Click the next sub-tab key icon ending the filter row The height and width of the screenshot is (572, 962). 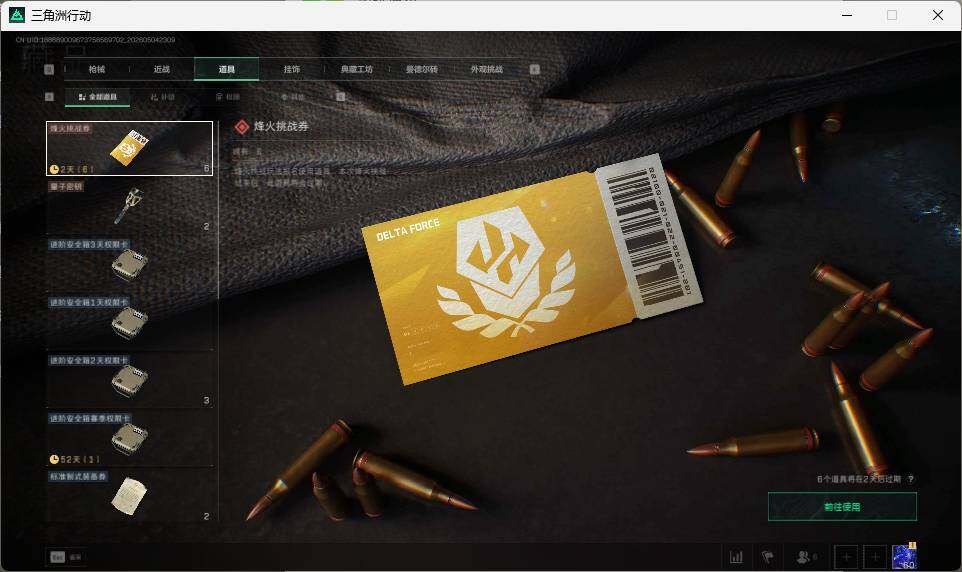point(341,97)
